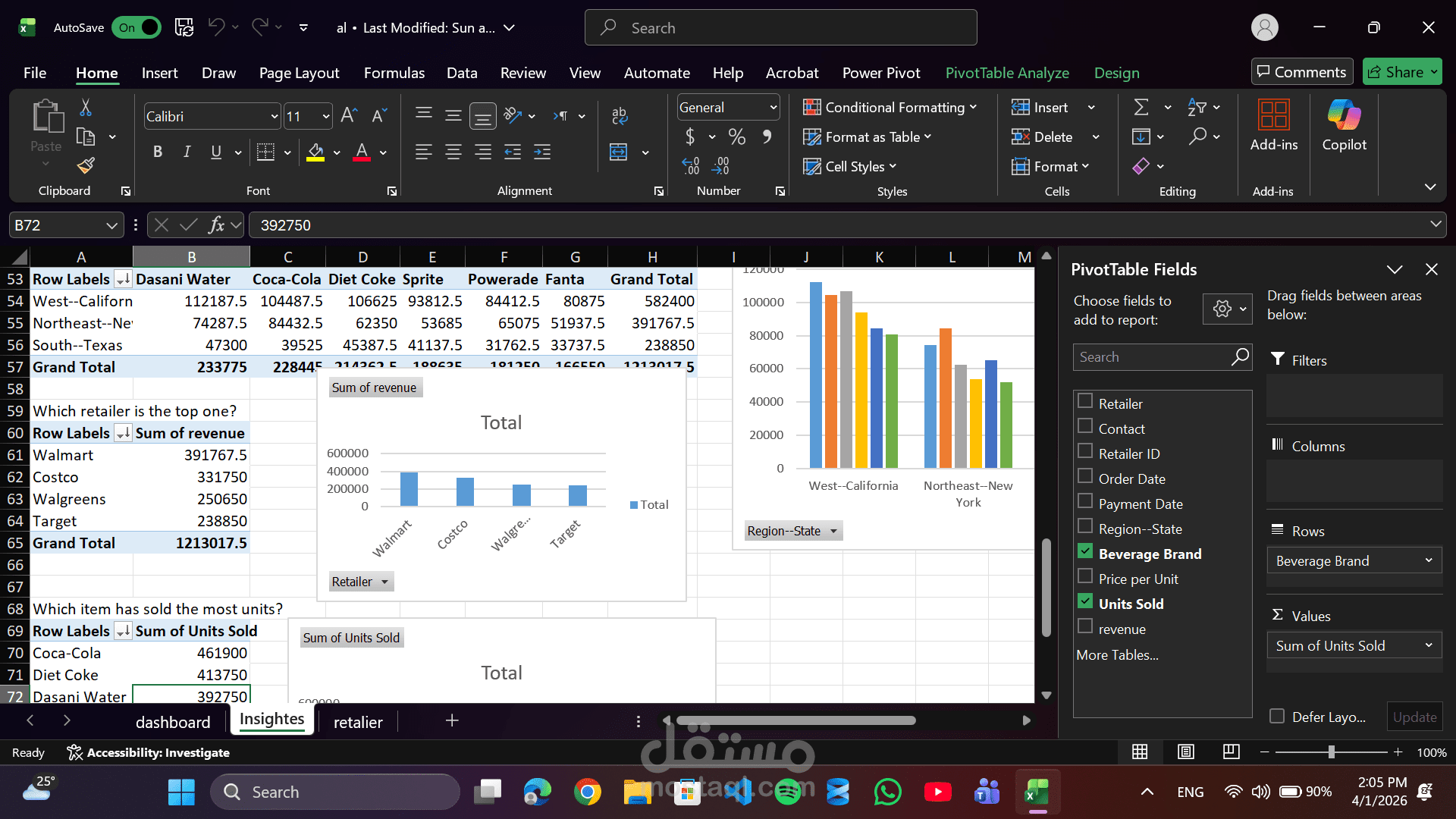
Task: Click the Insert Function fx icon
Action: point(217,225)
